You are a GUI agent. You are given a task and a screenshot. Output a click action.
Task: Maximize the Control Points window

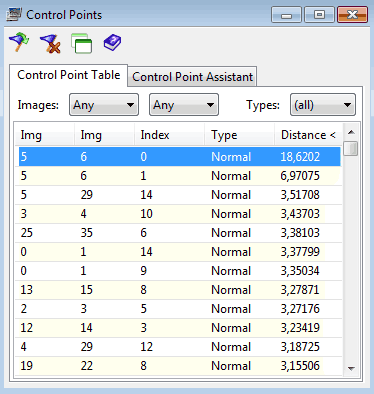(x=319, y=15)
